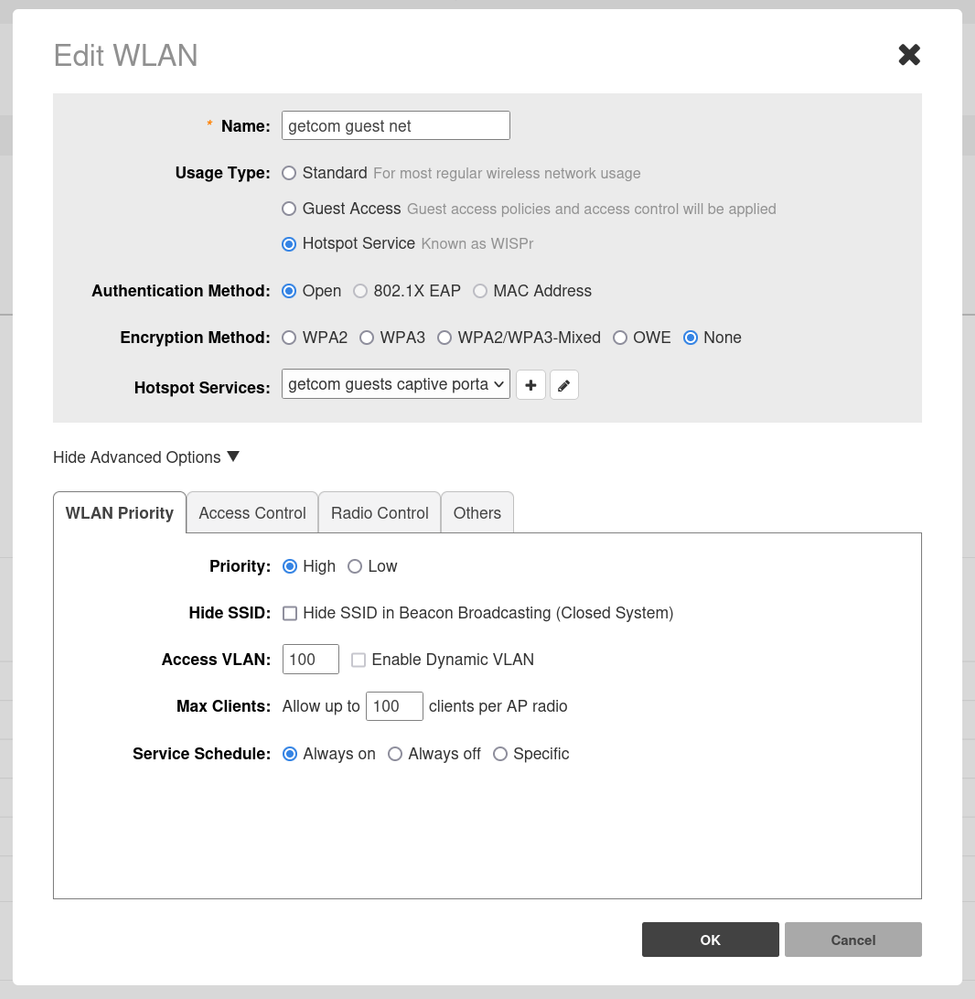Select 802.1X EAP authentication
The width and height of the screenshot is (975, 999).
[361, 291]
